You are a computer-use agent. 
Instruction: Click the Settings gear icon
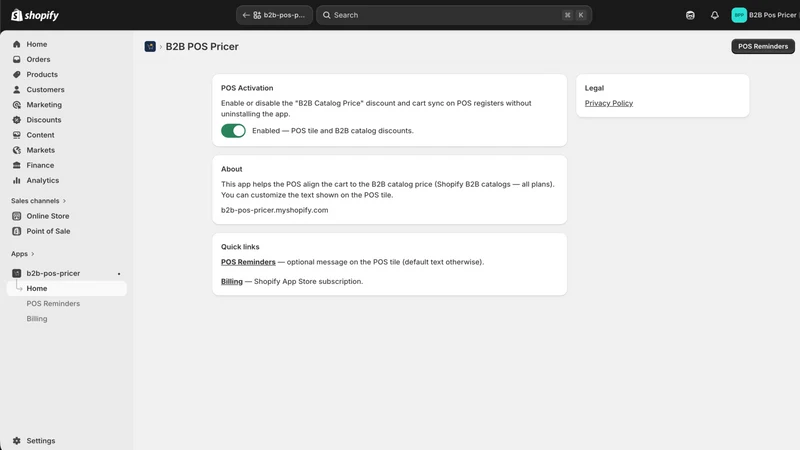coord(17,441)
